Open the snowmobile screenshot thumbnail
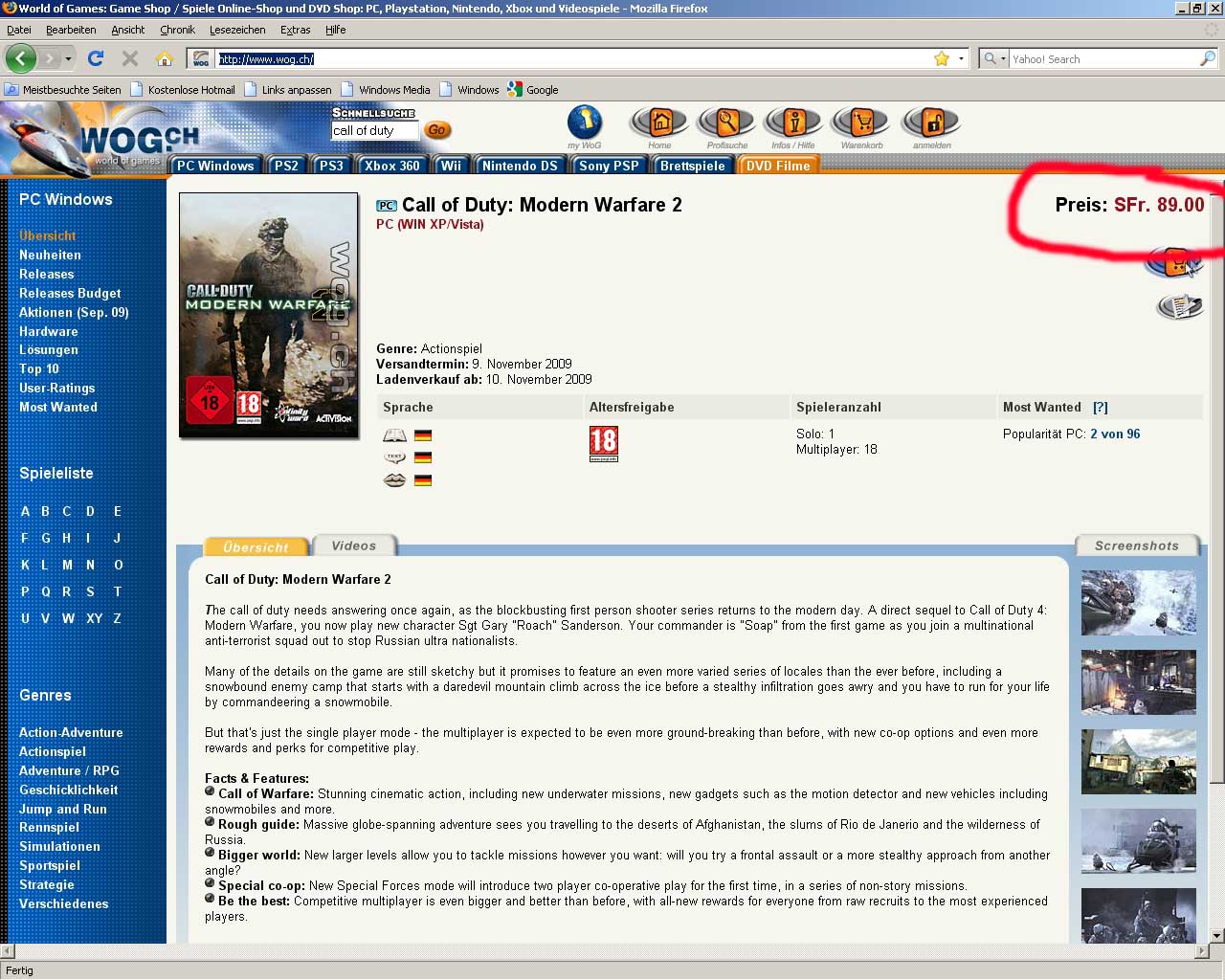 1139,841
